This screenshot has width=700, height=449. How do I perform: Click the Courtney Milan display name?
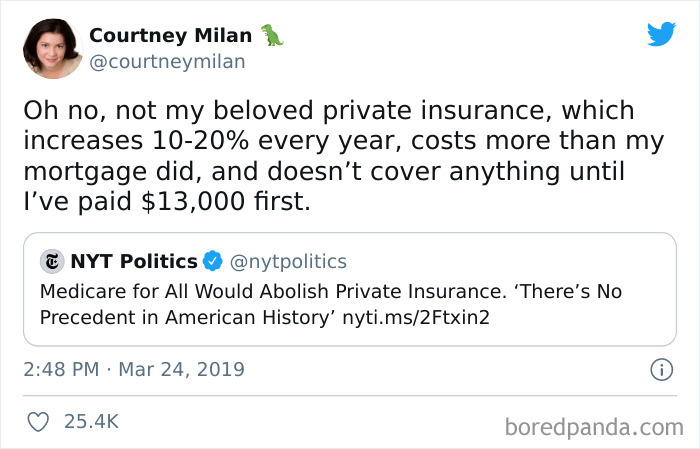[171, 35]
